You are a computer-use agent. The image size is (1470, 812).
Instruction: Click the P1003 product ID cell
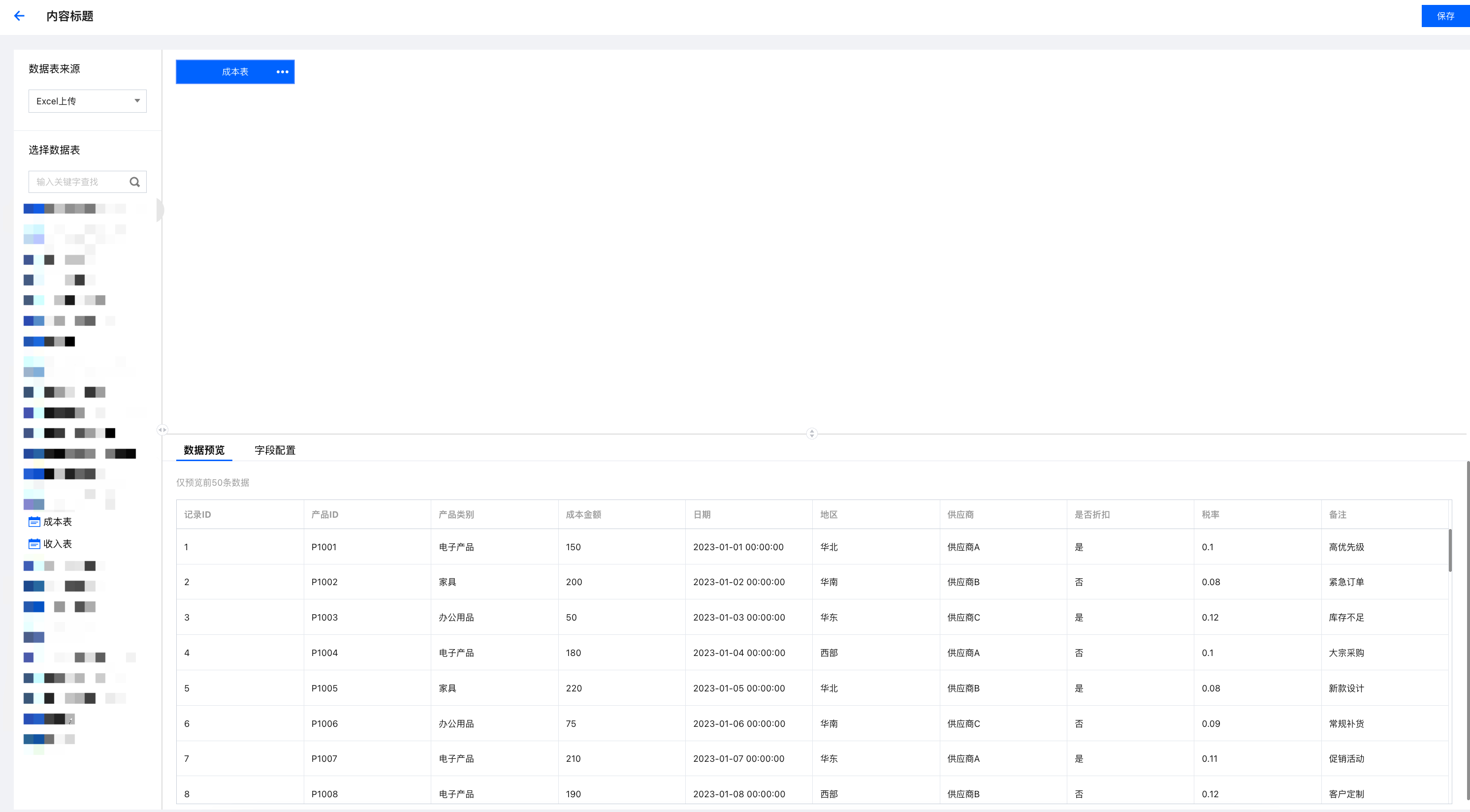tap(324, 618)
